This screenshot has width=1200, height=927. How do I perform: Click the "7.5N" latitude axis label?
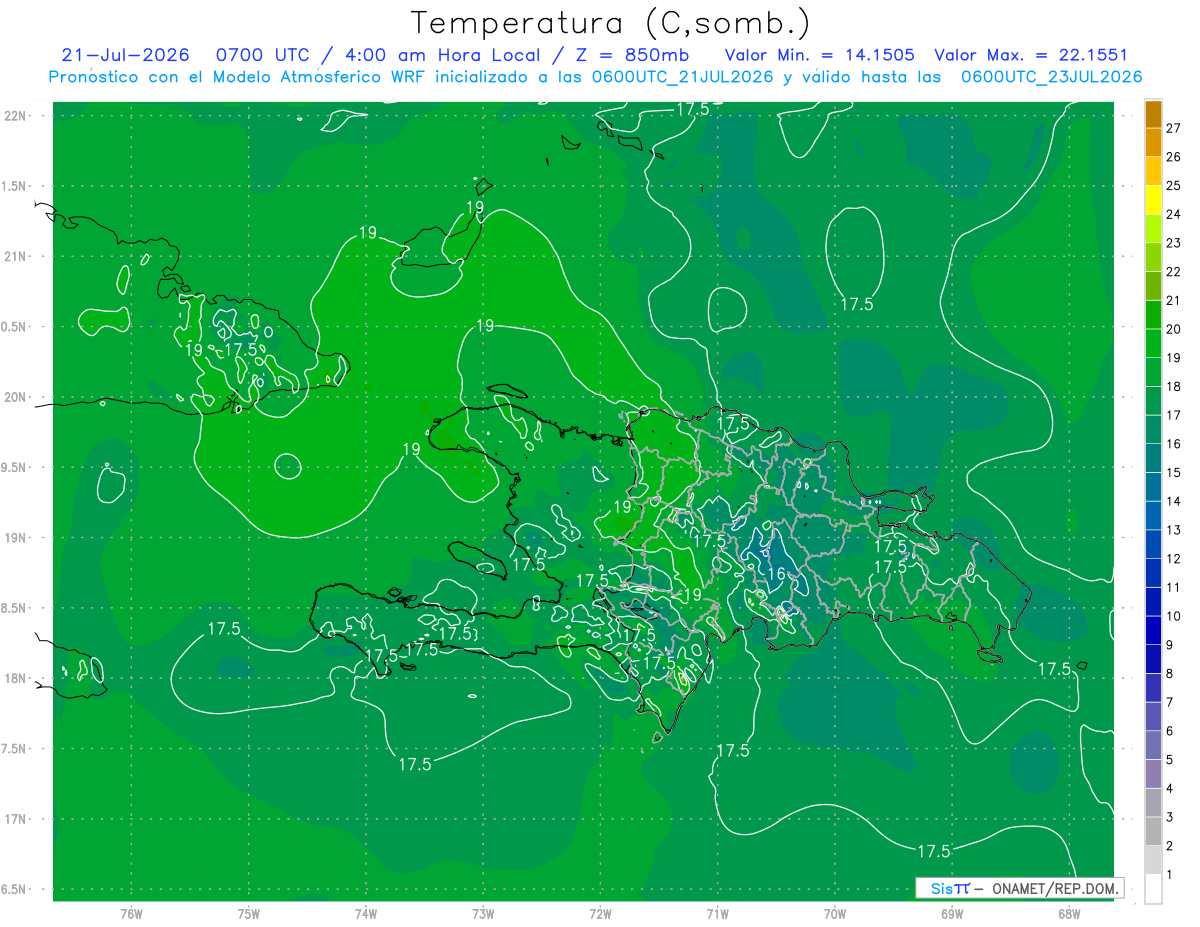pos(14,749)
